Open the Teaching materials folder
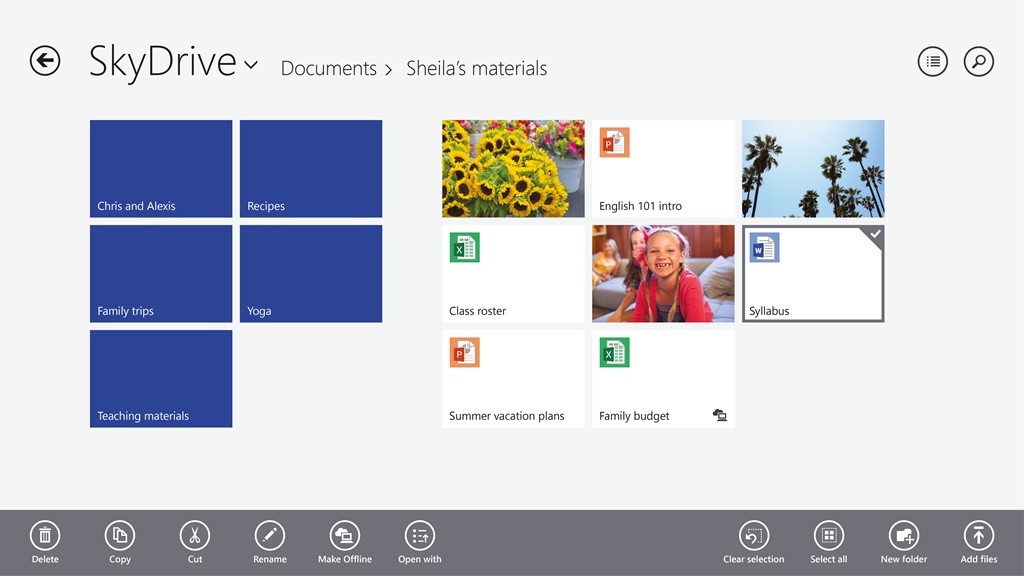Viewport: 1024px width, 576px height. click(161, 379)
